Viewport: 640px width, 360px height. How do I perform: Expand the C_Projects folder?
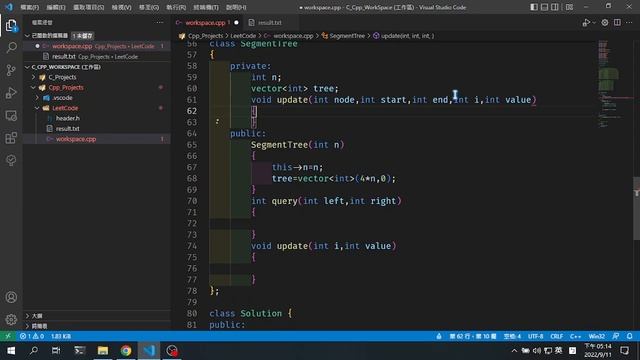coord(62,77)
